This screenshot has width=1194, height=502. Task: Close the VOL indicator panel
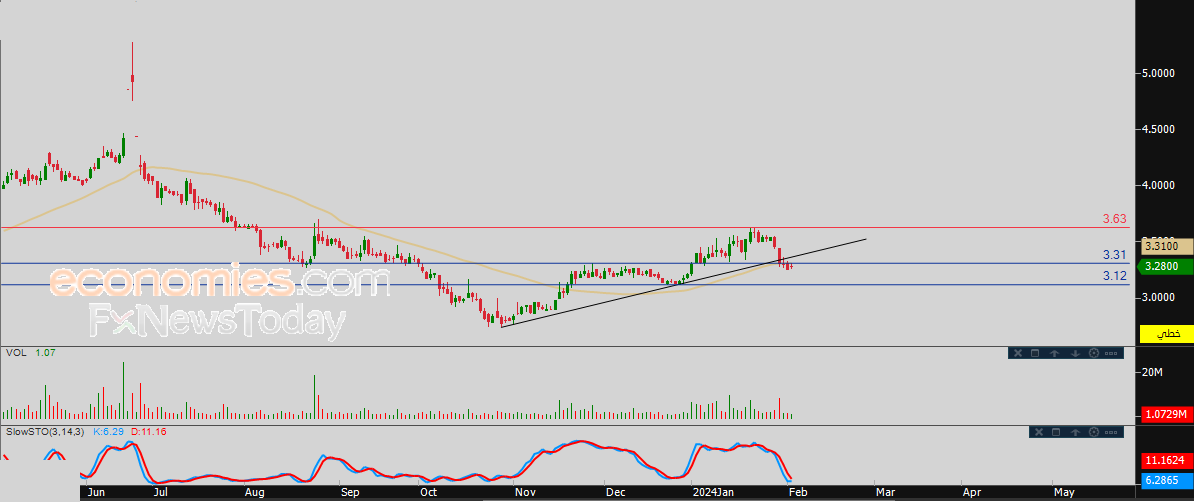1017,353
